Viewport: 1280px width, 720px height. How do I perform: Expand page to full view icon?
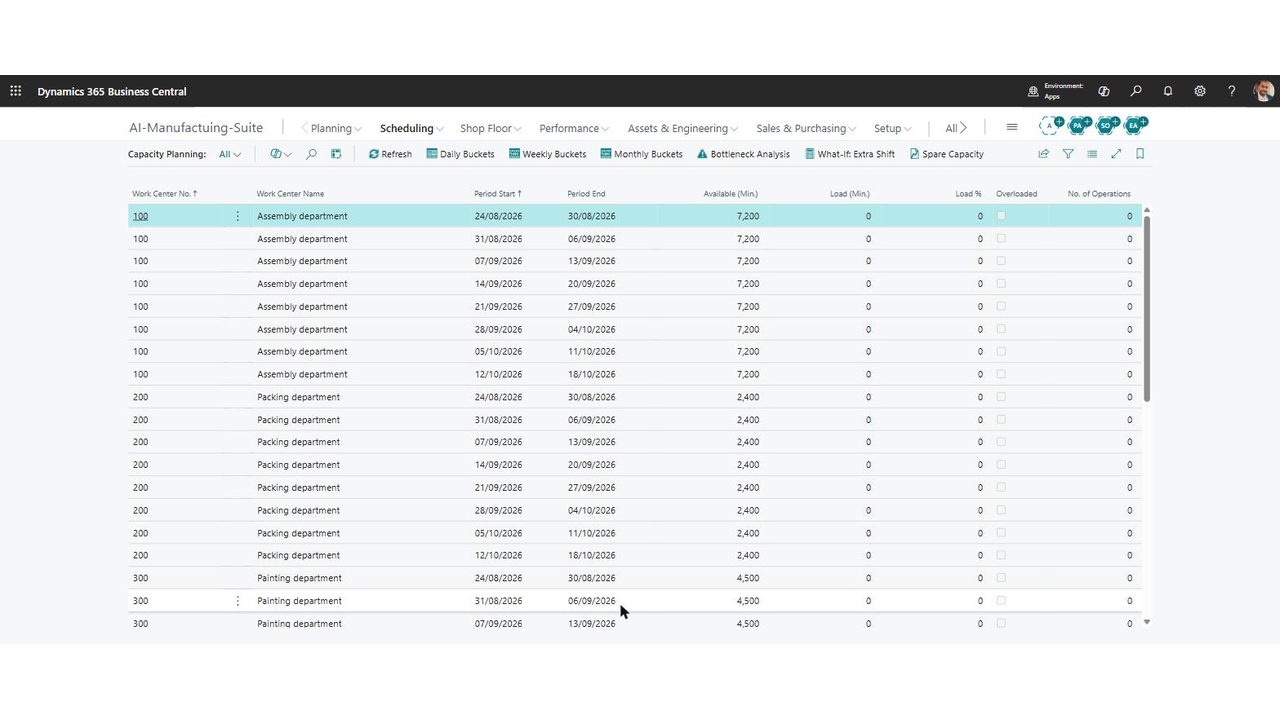(1116, 154)
